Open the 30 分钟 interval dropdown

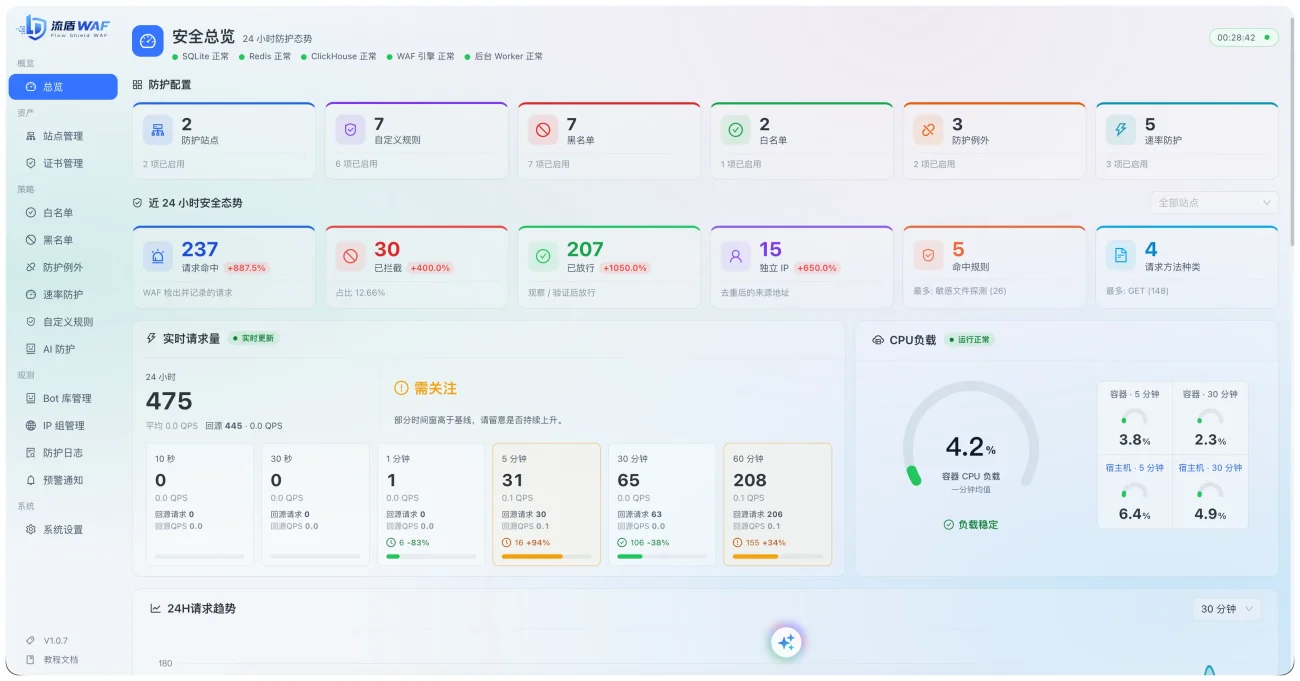pyautogui.click(x=1226, y=608)
